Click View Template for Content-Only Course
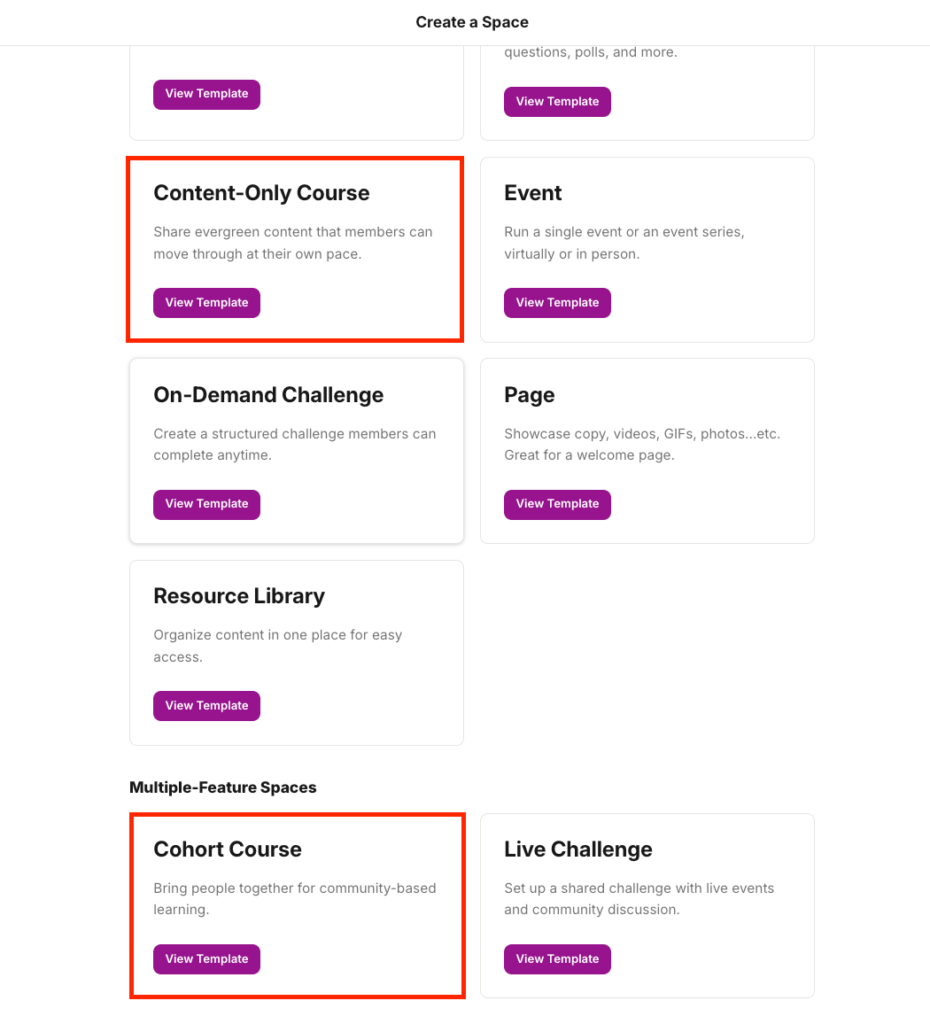The width and height of the screenshot is (930, 1024). pyautogui.click(x=206, y=303)
